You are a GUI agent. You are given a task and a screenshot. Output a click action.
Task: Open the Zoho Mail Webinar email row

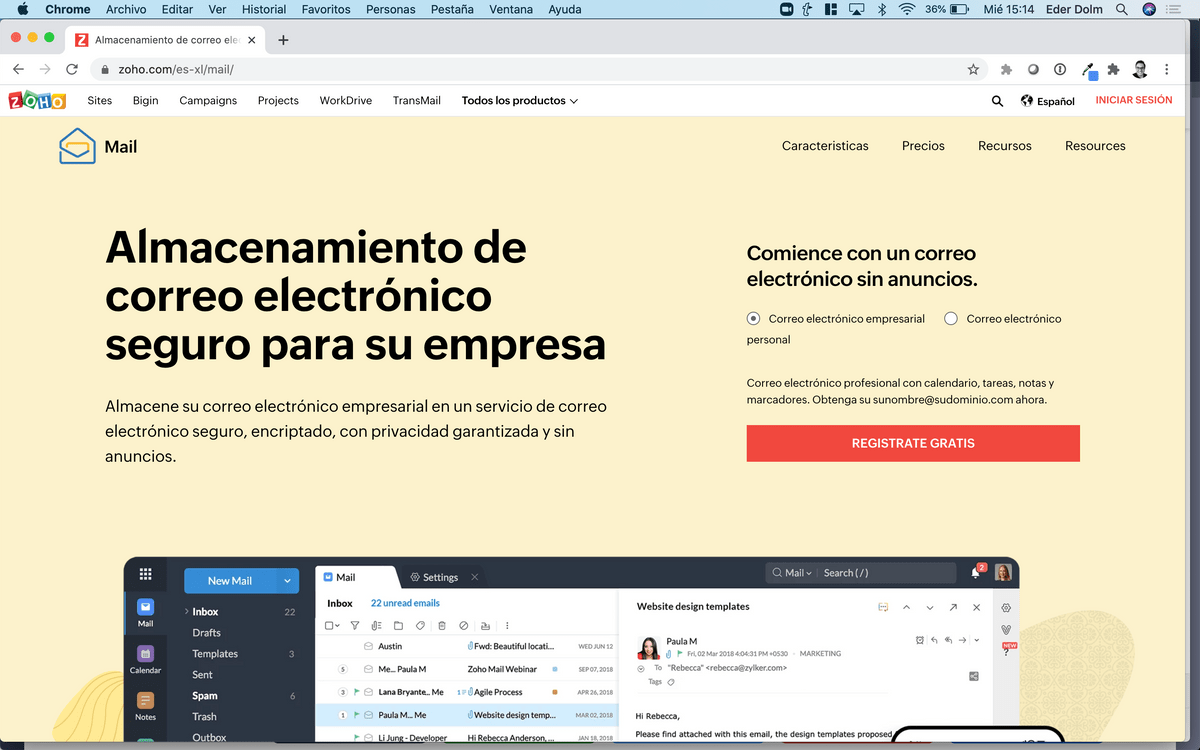tap(467, 669)
